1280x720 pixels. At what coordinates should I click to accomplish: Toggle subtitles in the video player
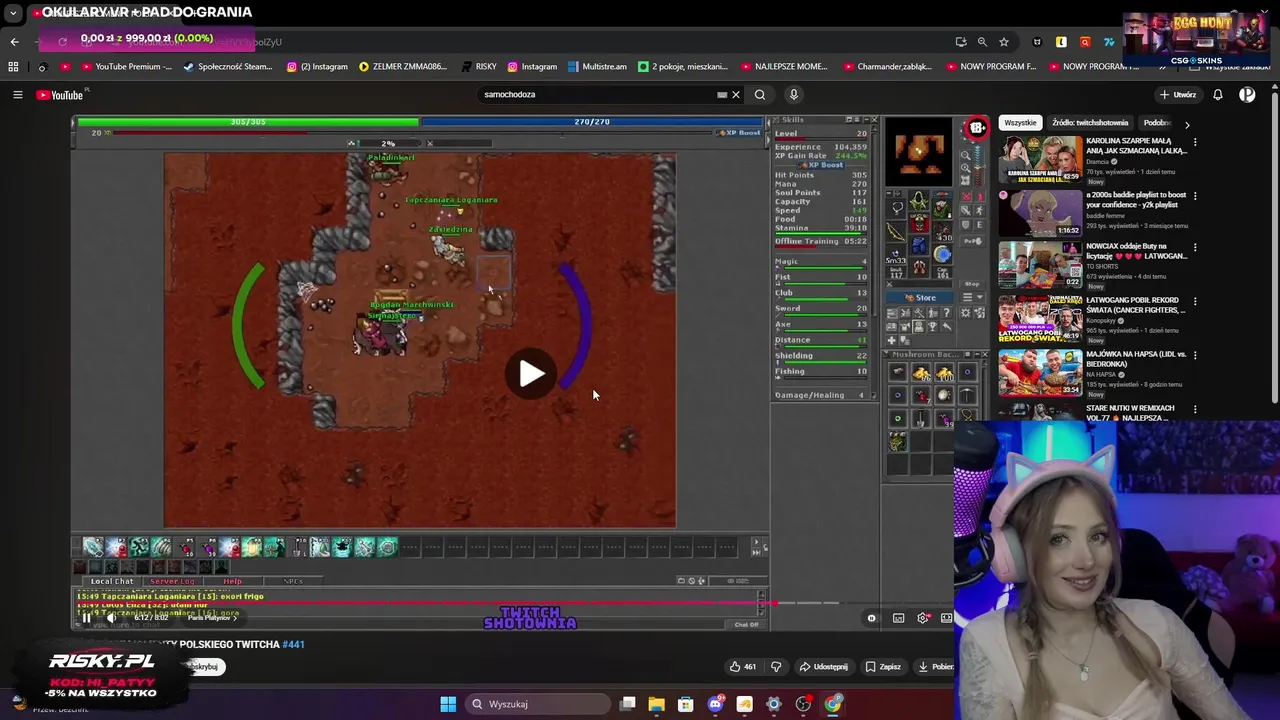coord(898,618)
